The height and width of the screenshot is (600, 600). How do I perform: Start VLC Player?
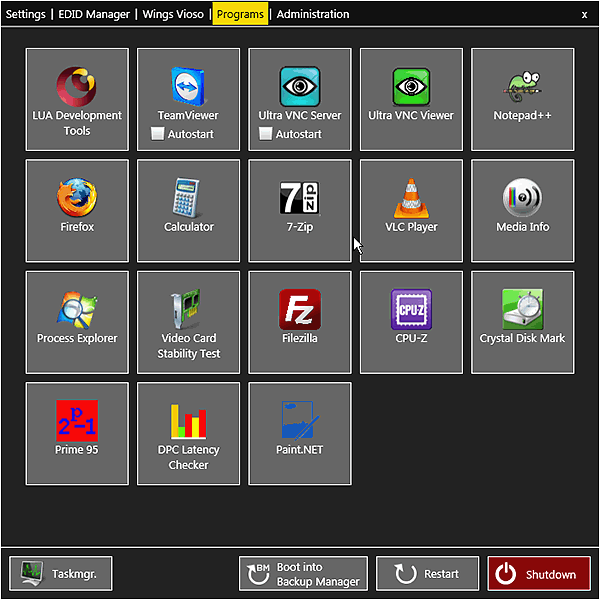(411, 211)
